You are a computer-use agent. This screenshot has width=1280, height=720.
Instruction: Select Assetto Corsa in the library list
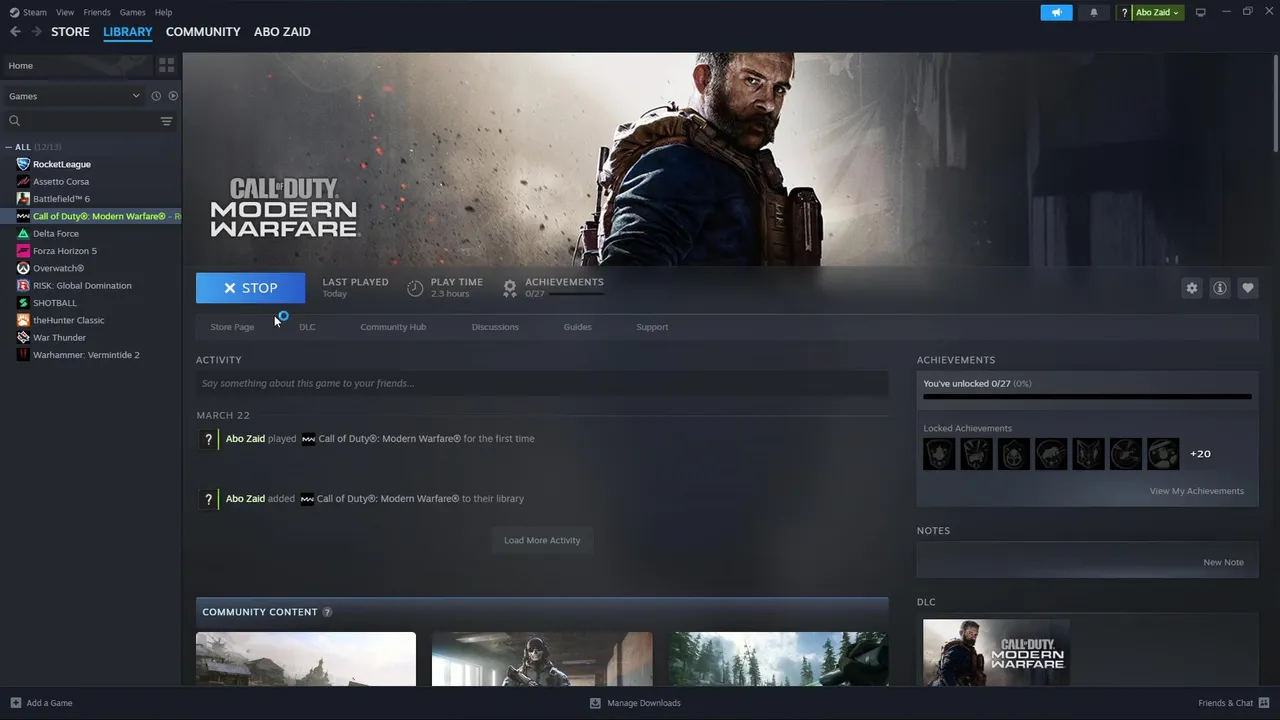click(61, 181)
